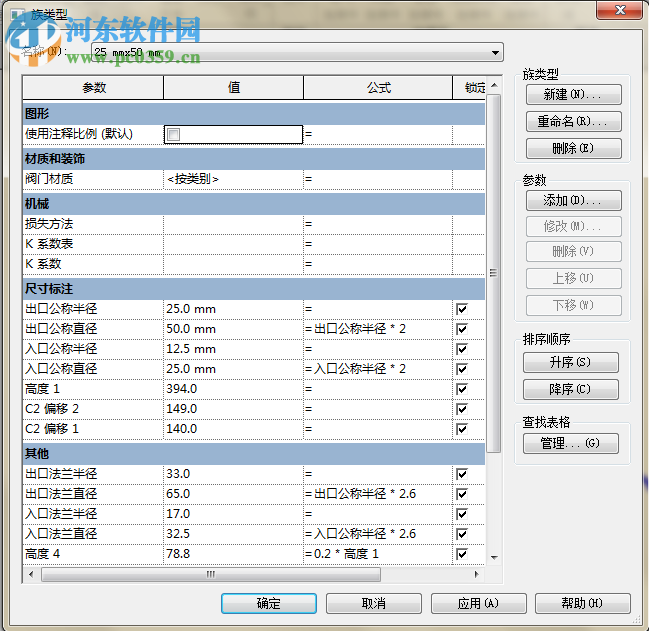Click the 值 column header
Image resolution: width=649 pixels, height=631 pixels.
(x=233, y=88)
